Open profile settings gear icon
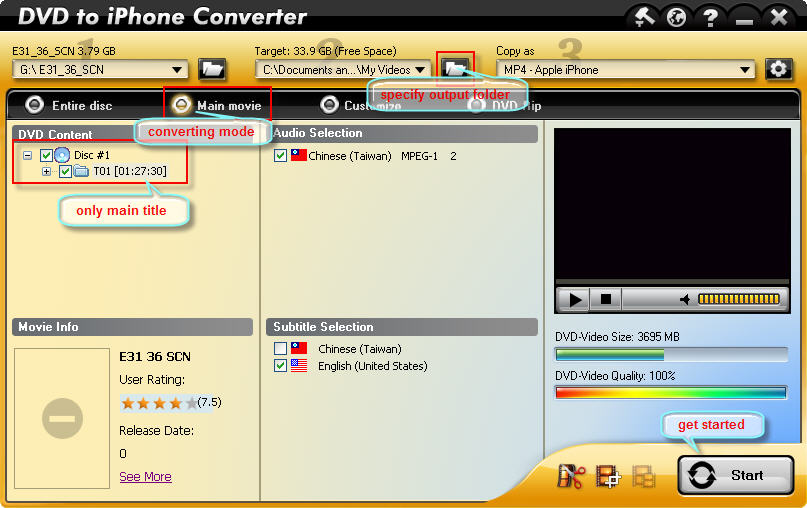The width and height of the screenshot is (807, 508). tap(778, 69)
